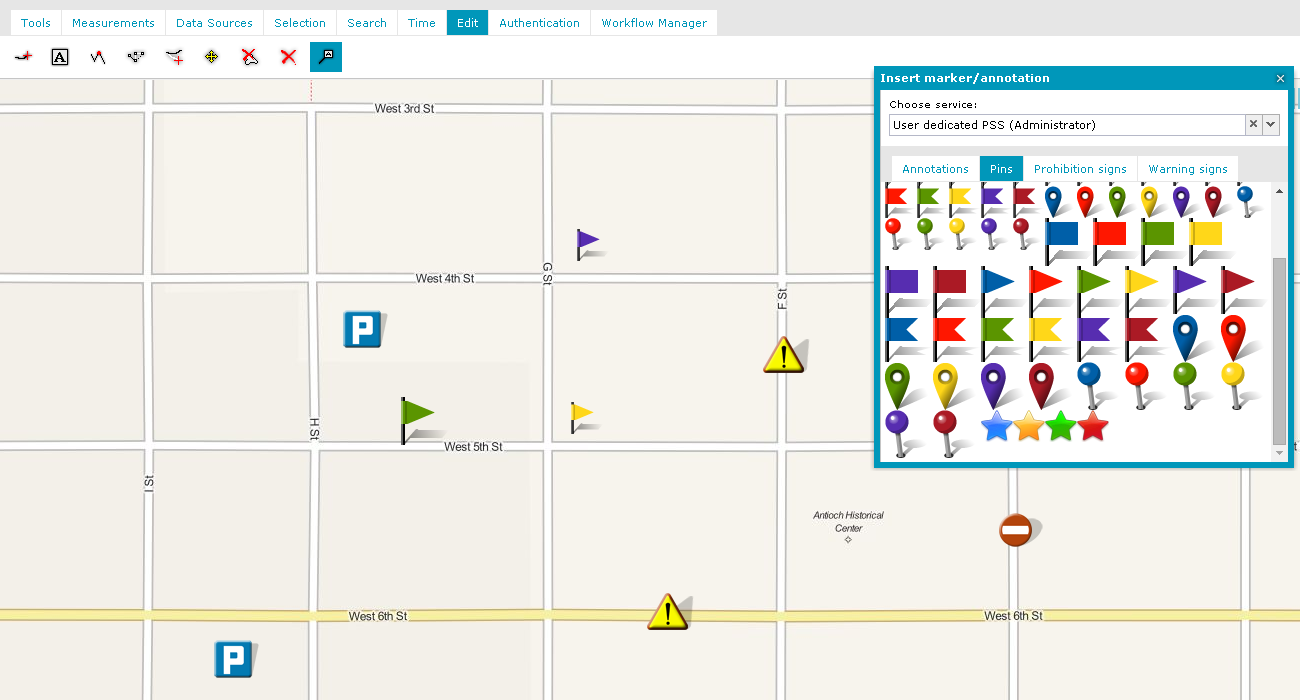Pick the red star pin

point(1093,427)
